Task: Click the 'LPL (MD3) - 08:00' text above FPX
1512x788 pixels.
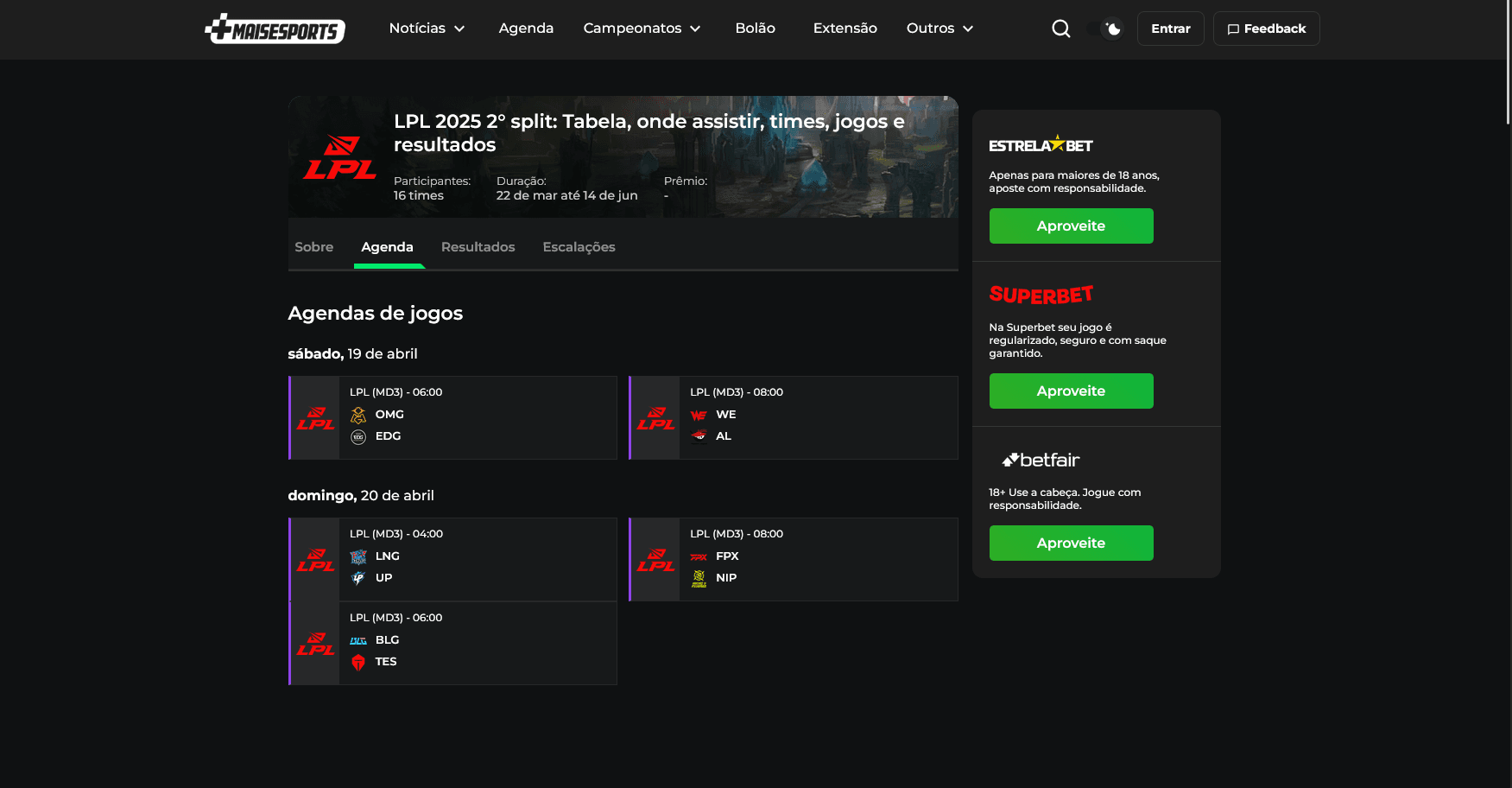Action: pyautogui.click(x=737, y=534)
